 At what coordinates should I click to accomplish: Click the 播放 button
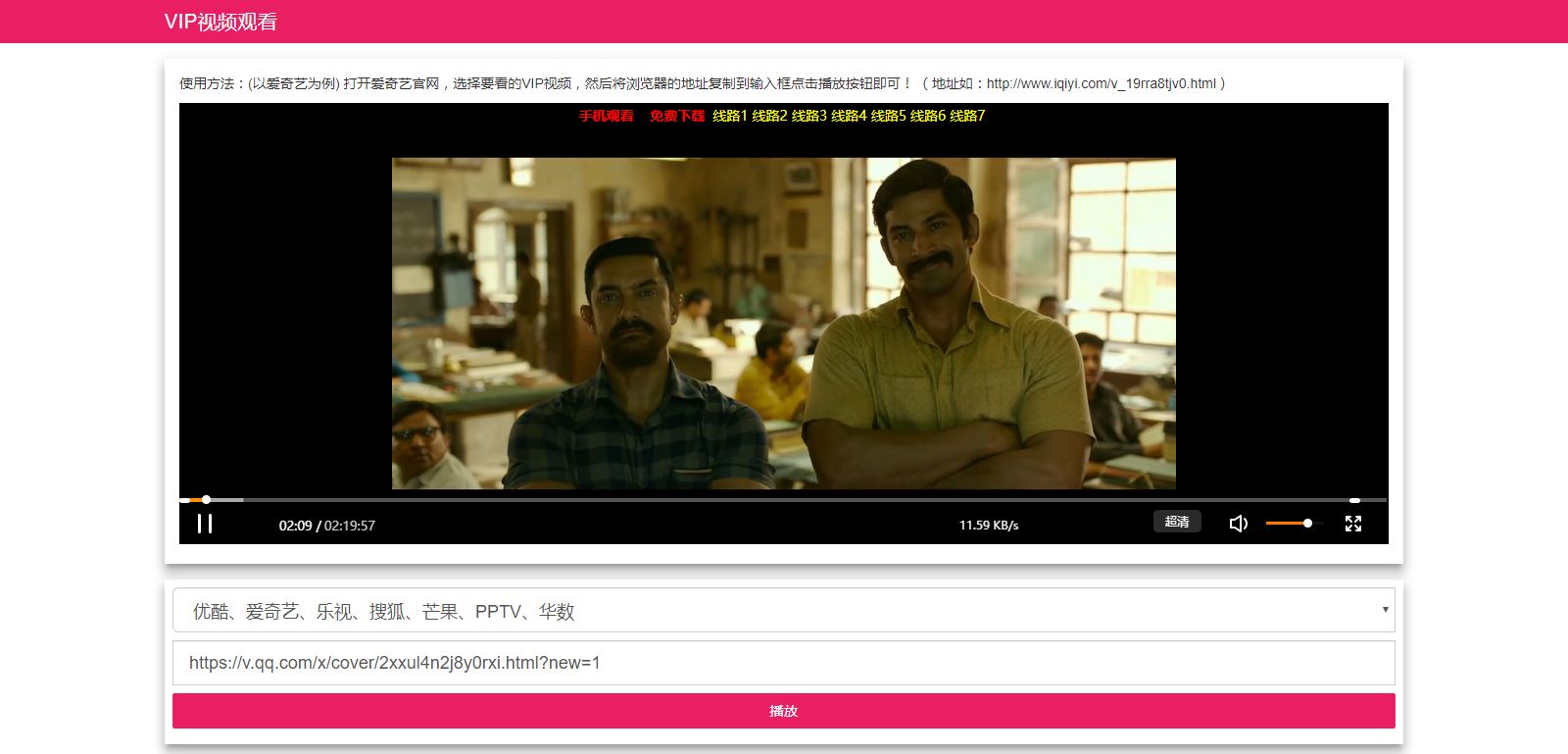point(784,711)
